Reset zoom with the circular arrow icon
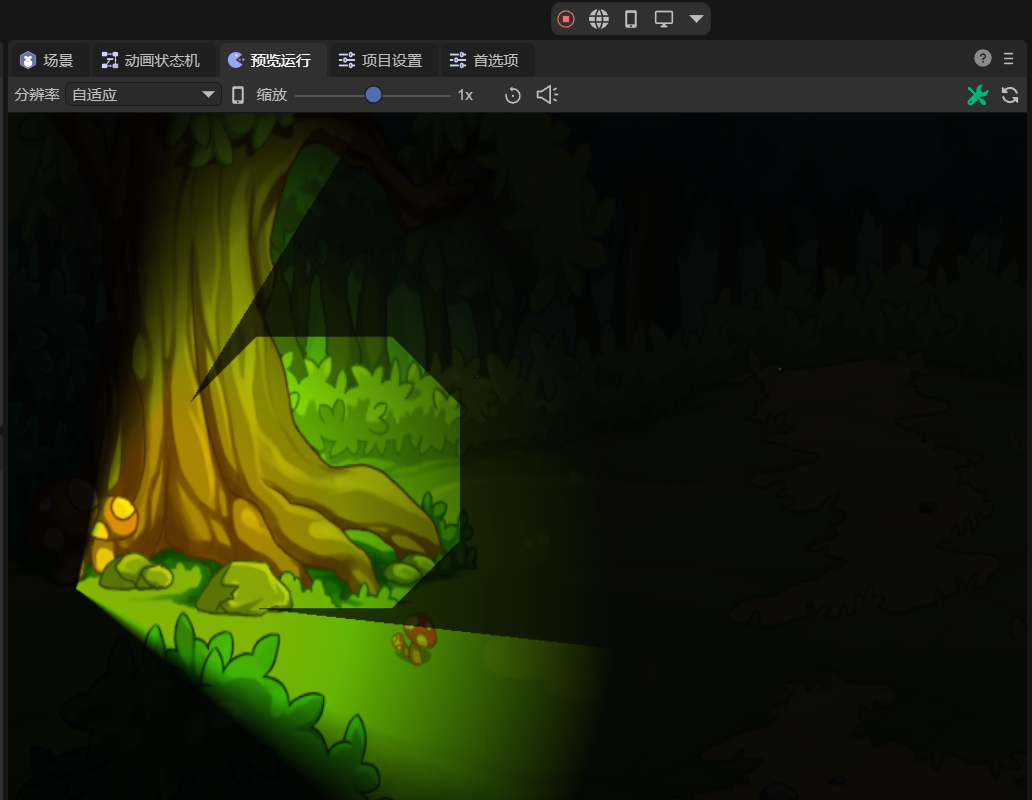Screen dimensions: 1032x800 (x=513, y=95)
